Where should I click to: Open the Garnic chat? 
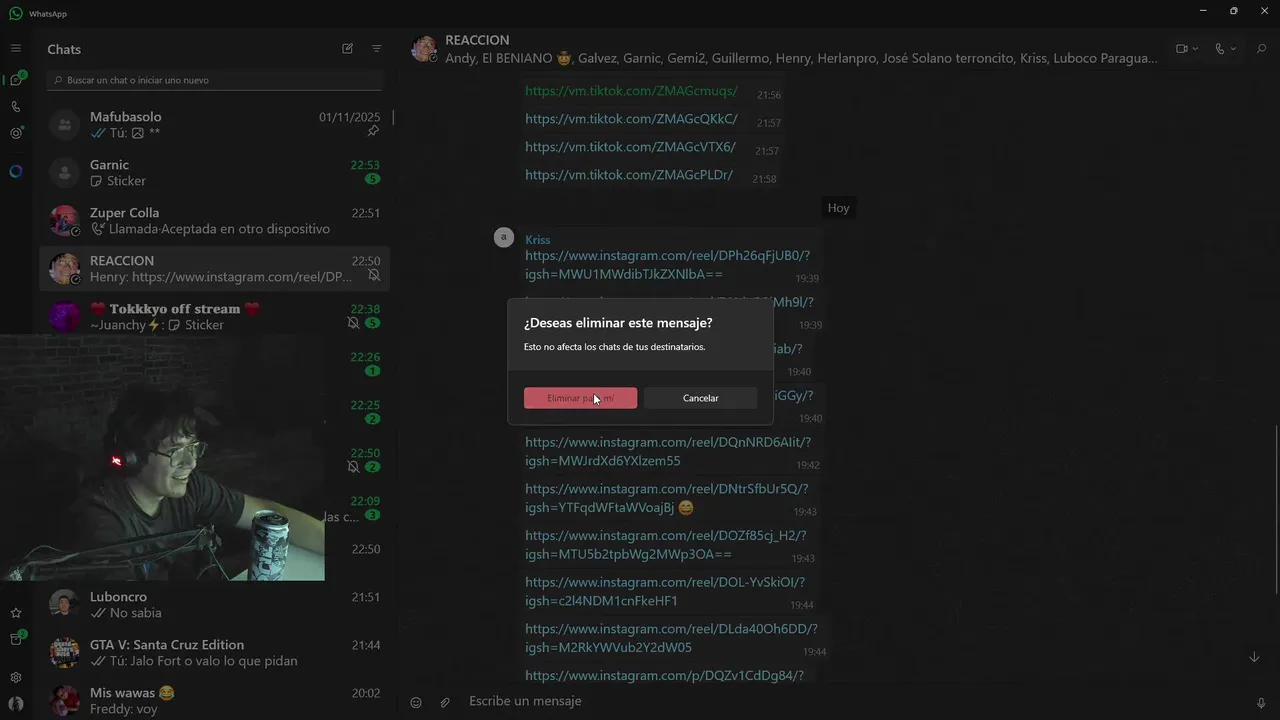(x=214, y=172)
